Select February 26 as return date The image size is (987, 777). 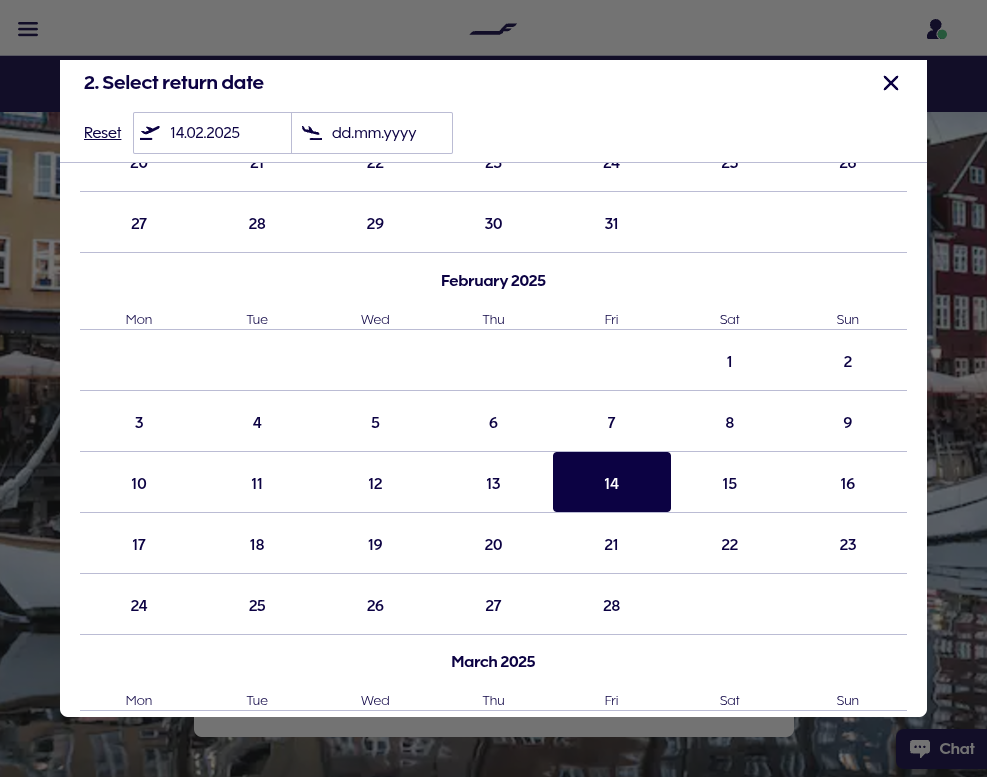pyautogui.click(x=375, y=606)
